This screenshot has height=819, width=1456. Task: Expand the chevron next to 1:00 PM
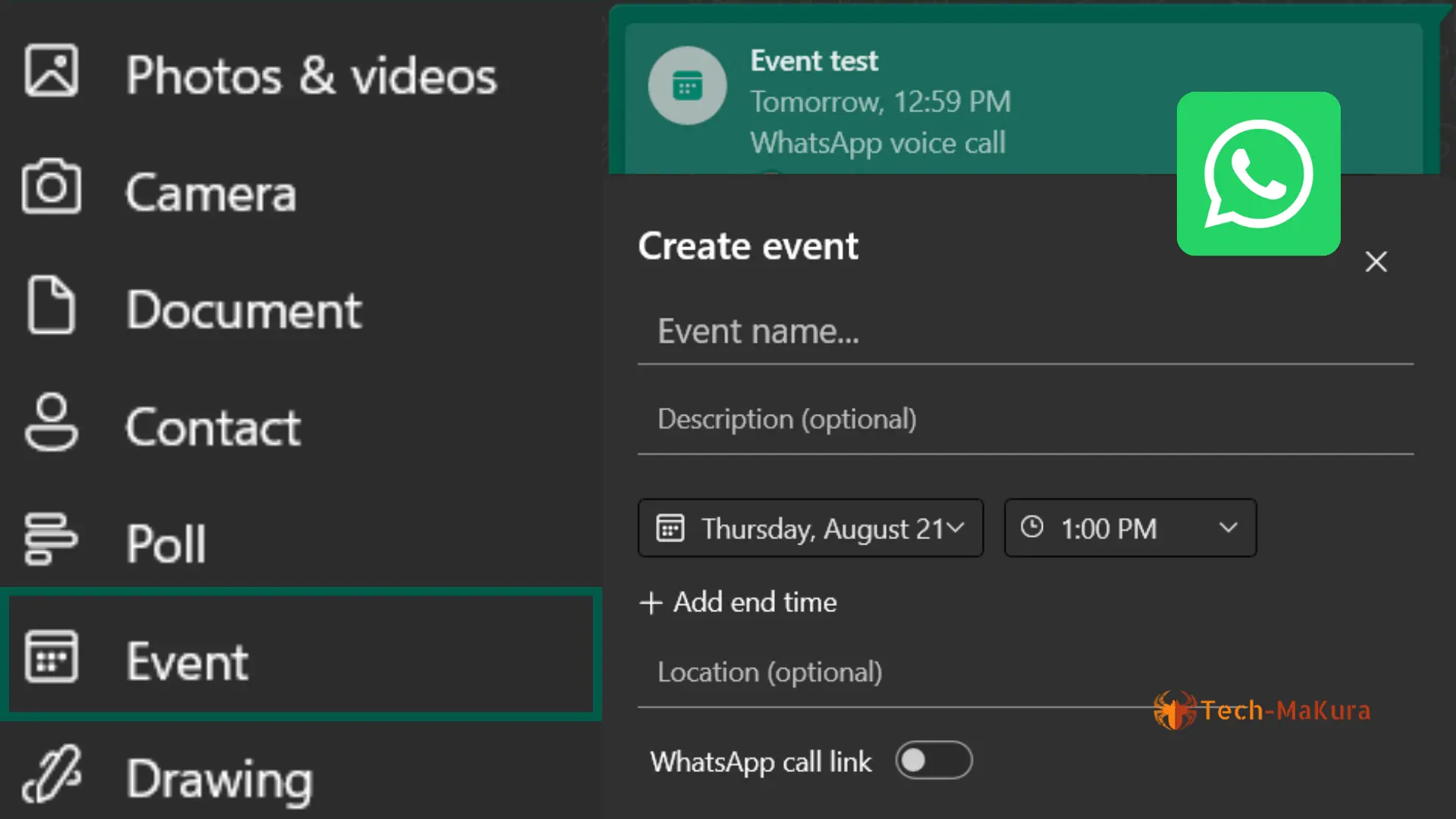click(1228, 528)
